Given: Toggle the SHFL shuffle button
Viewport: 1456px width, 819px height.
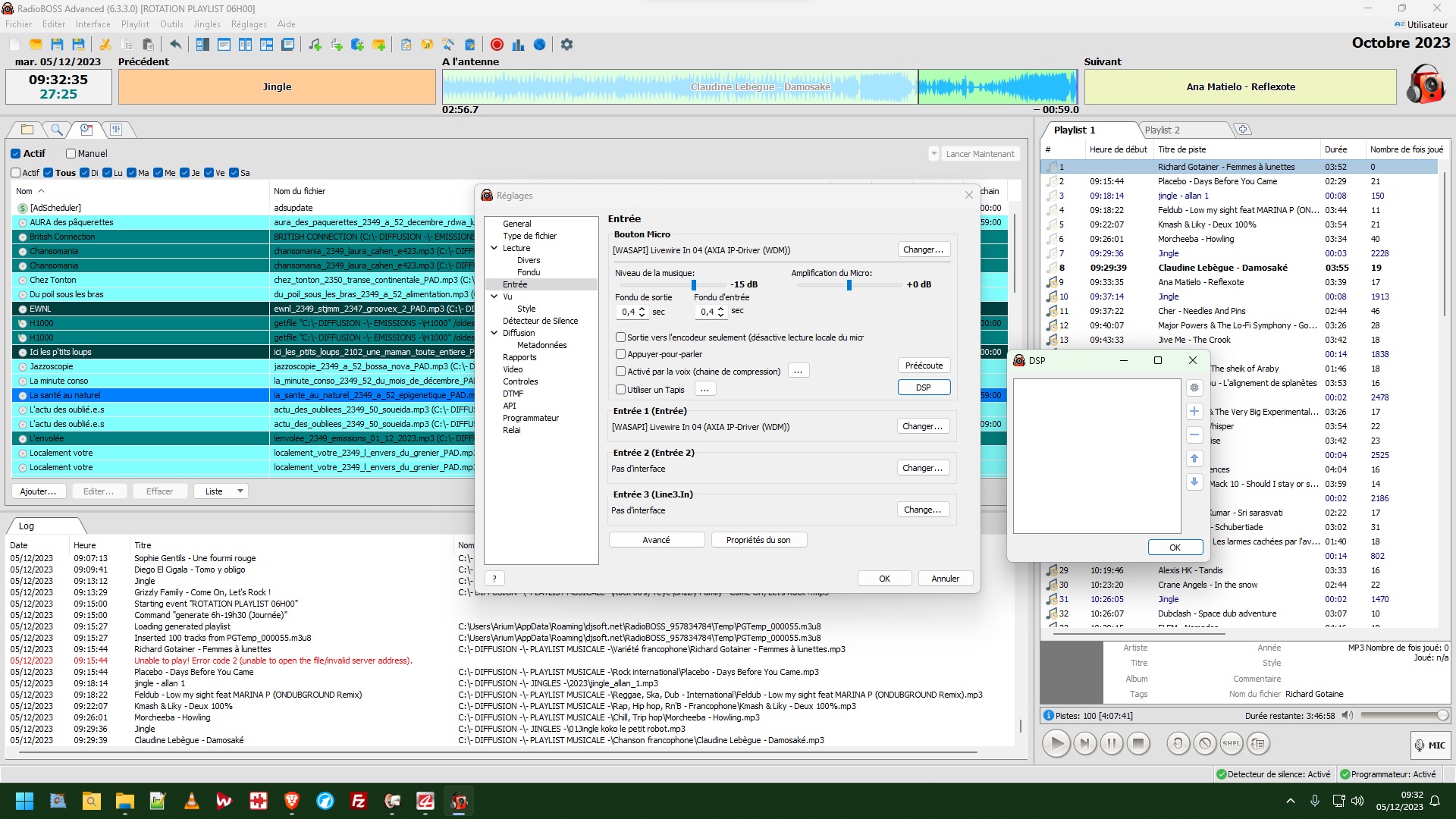Looking at the screenshot, I should pyautogui.click(x=1231, y=744).
